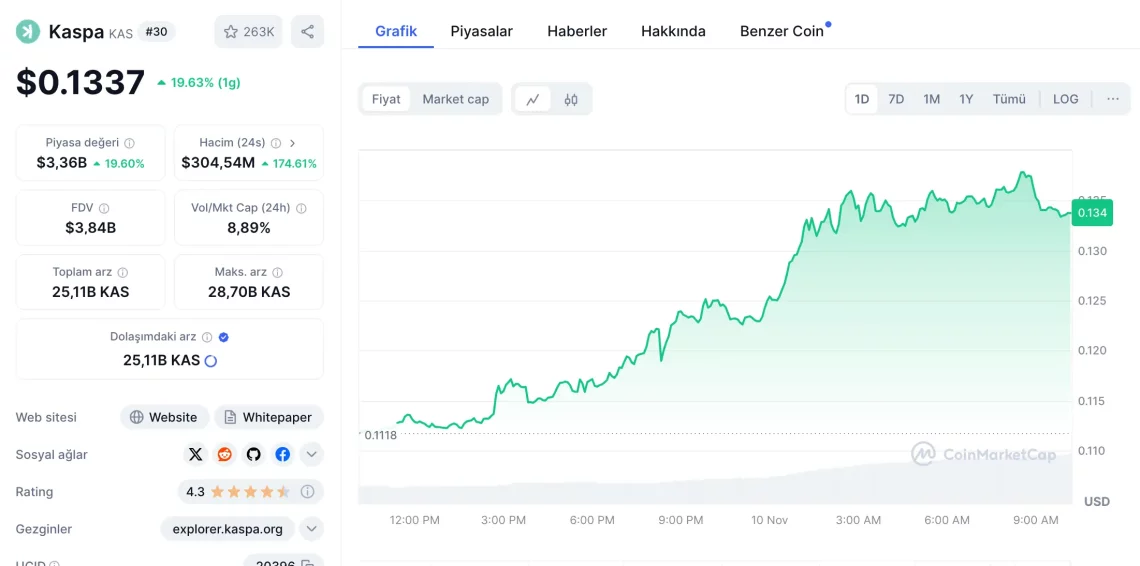Click the 28,70B KAS max supply value
The width and height of the screenshot is (1140, 566).
[x=249, y=292]
